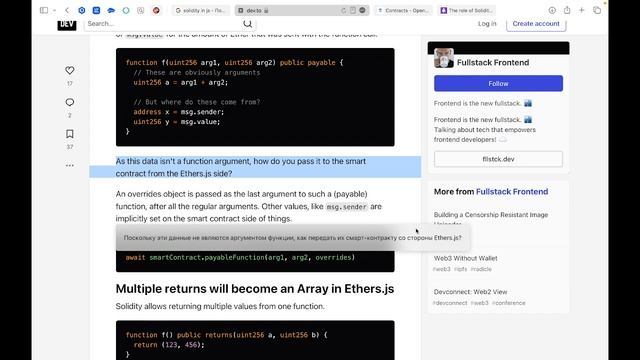The image size is (640, 360).
Task: Open the teal circle pinned tab
Action: click(x=126, y=10)
